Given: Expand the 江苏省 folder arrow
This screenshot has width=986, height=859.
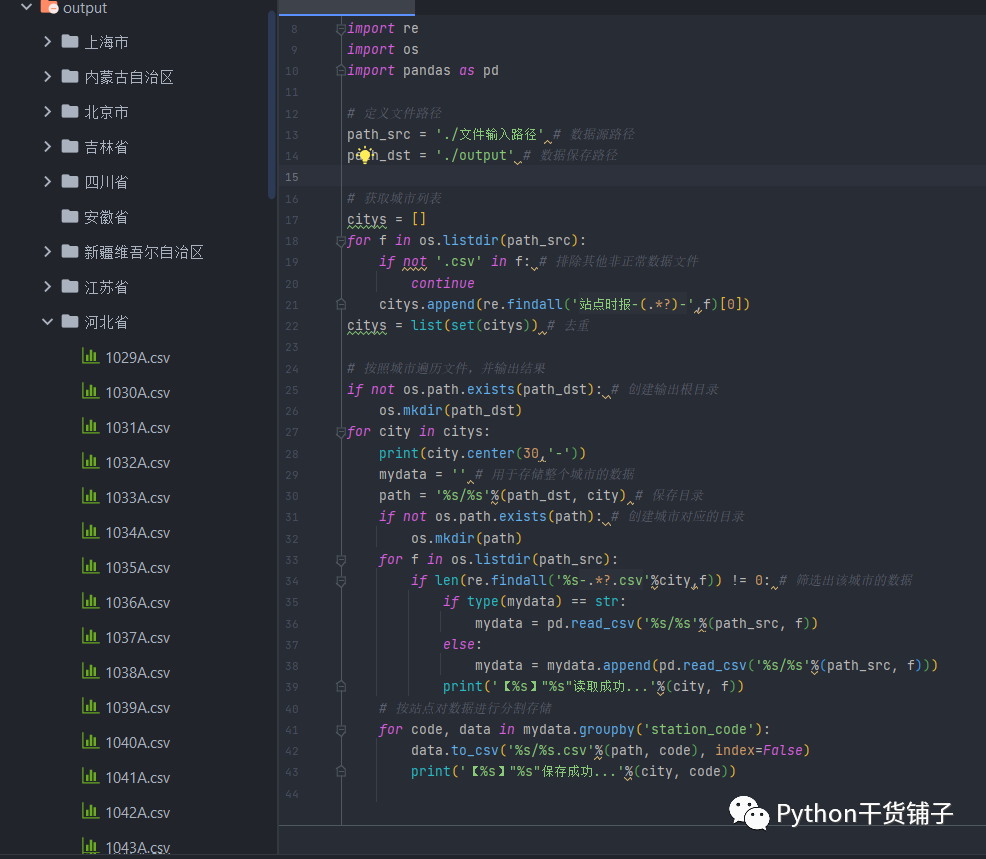Looking at the screenshot, I should tap(47, 287).
